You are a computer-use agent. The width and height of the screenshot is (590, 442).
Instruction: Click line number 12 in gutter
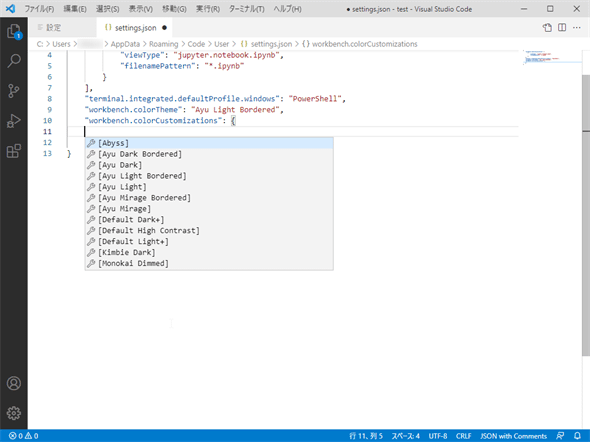pyautogui.click(x=47, y=143)
